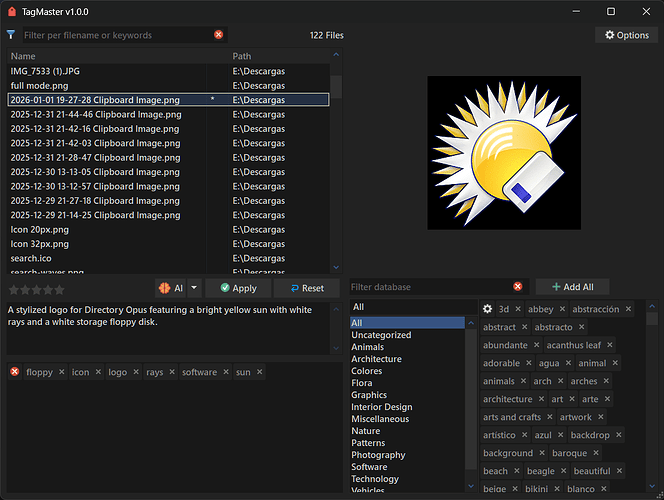This screenshot has width=664, height=500.
Task: Expand the AI button dropdown arrow
Action: [x=194, y=288]
